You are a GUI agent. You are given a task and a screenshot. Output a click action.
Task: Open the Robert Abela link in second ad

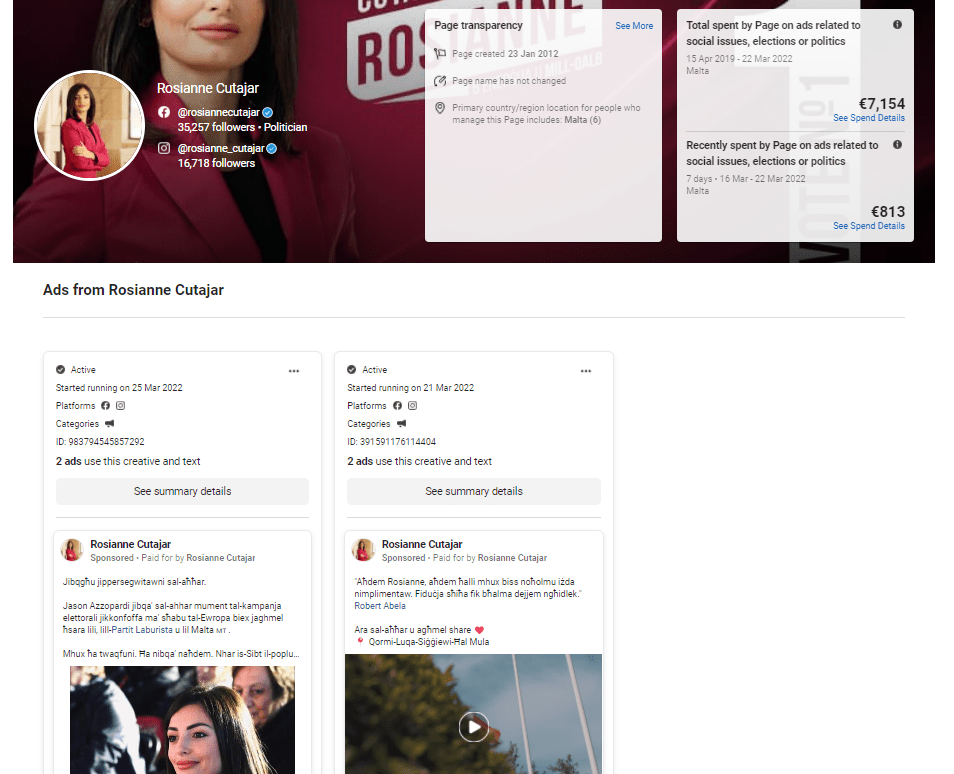point(380,606)
